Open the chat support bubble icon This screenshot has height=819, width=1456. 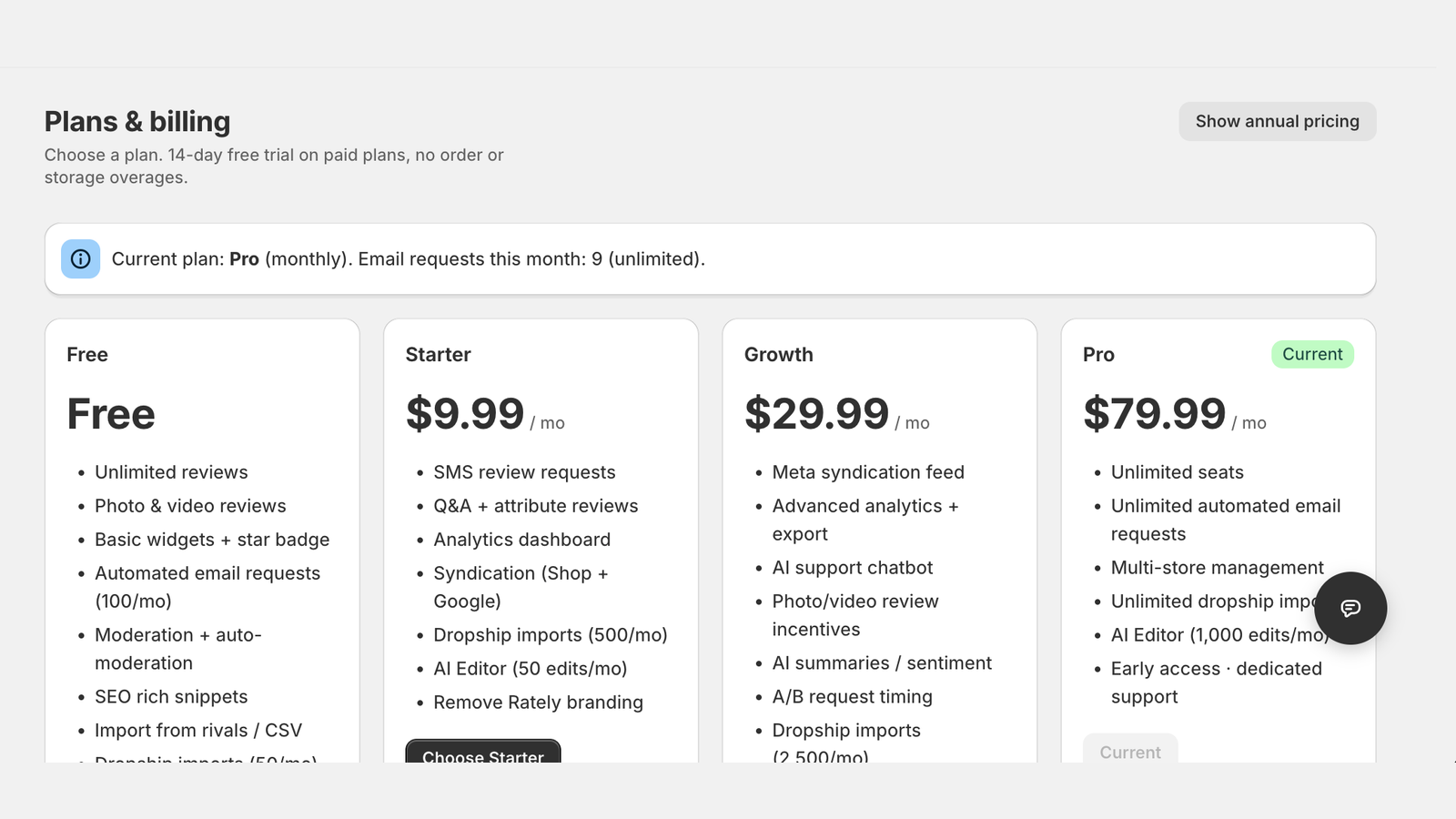[1350, 608]
